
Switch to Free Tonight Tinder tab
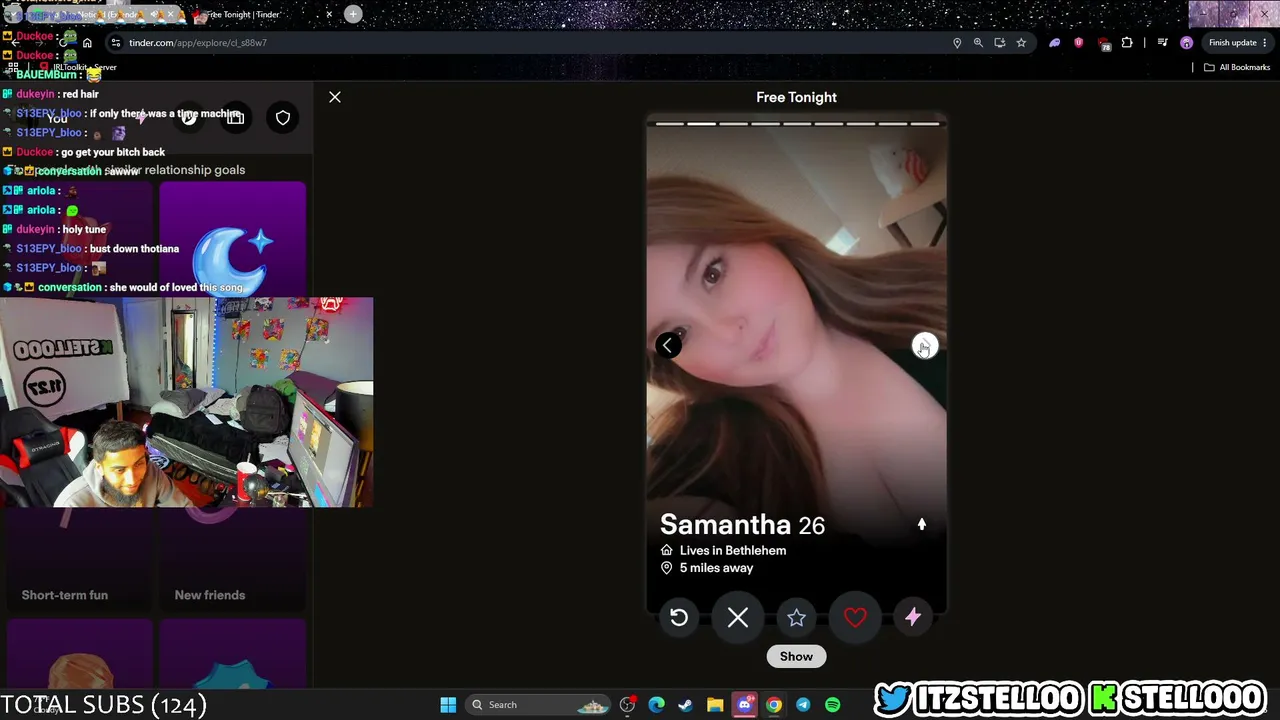point(262,14)
